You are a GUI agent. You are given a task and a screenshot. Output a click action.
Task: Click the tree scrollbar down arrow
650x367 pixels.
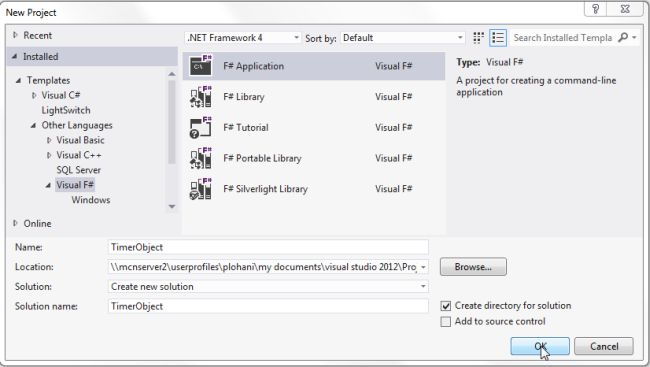click(x=172, y=207)
